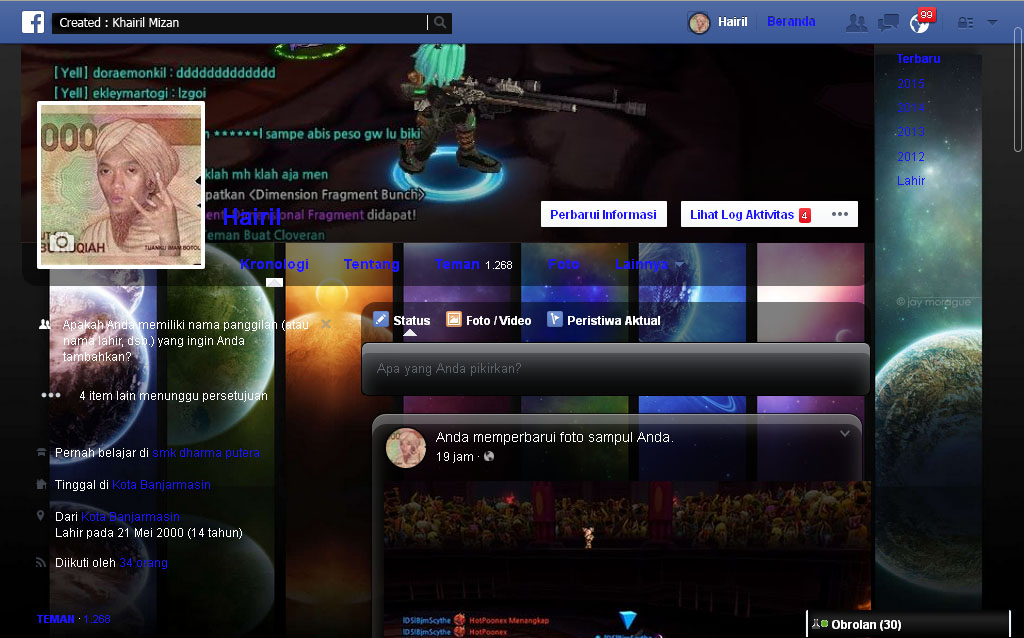Open the updated cover photo image in post

[627, 560]
